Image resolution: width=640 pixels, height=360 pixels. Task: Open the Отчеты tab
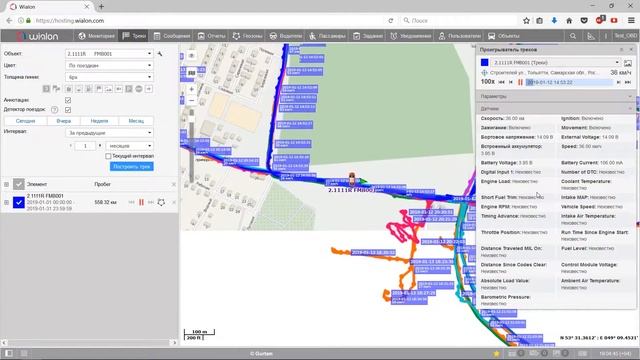click(211, 36)
